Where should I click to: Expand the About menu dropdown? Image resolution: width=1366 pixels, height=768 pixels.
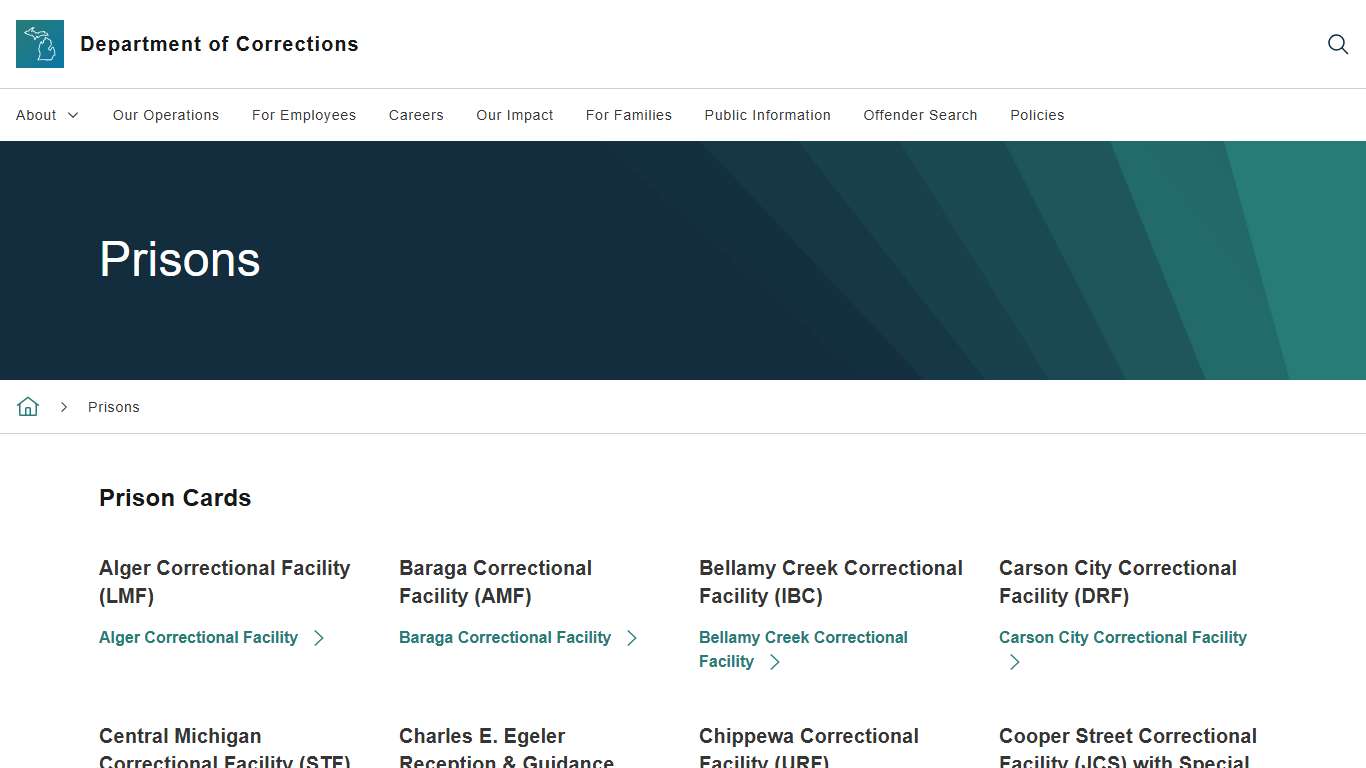click(x=47, y=115)
